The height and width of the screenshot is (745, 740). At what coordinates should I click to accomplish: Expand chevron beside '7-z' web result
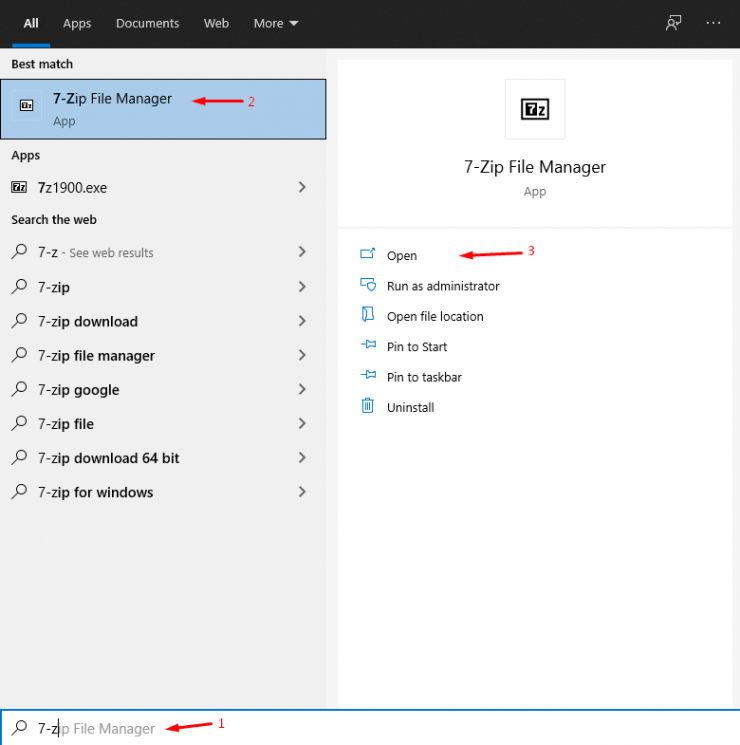coord(302,252)
